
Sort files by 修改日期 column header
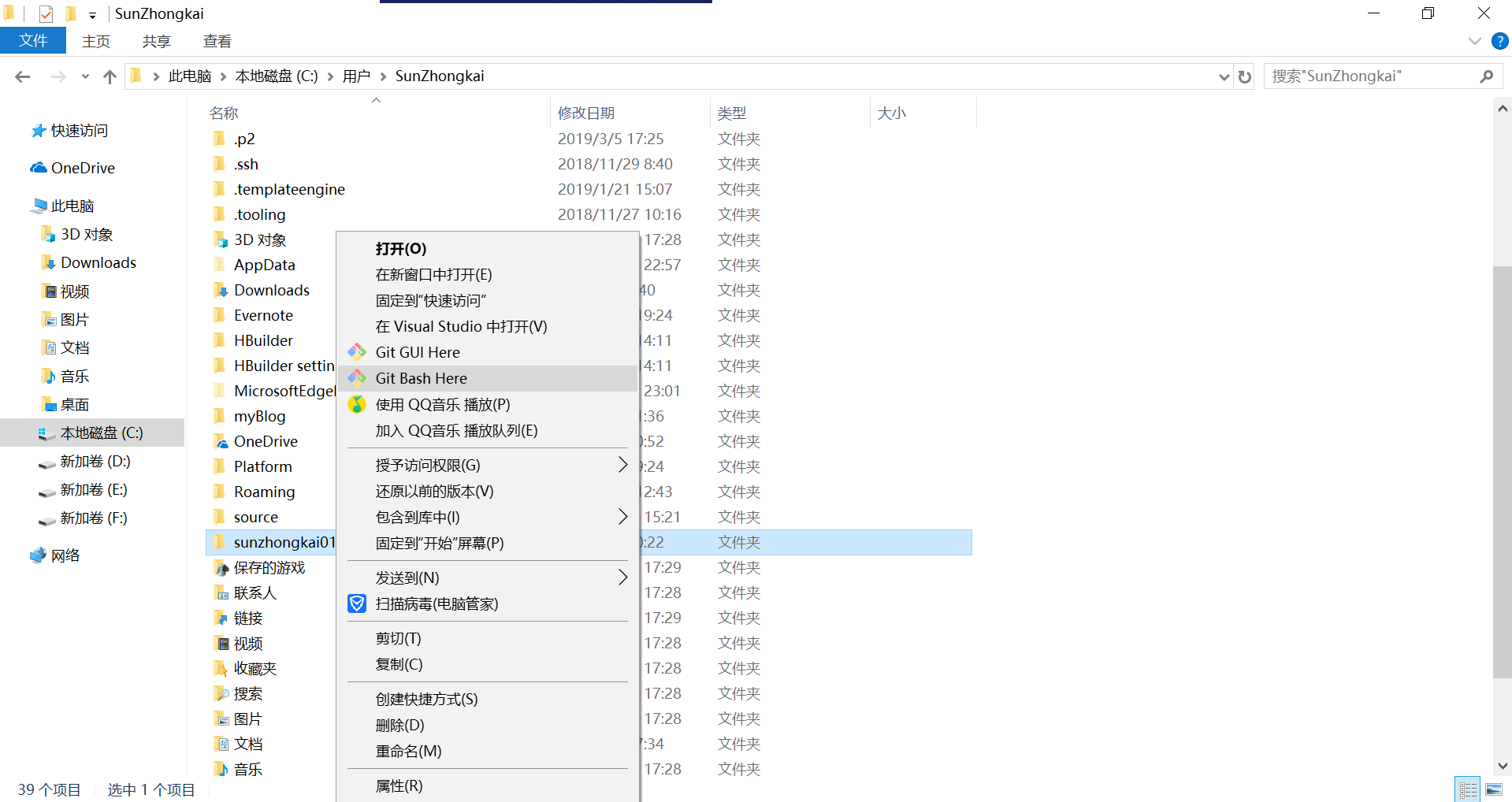tap(586, 113)
